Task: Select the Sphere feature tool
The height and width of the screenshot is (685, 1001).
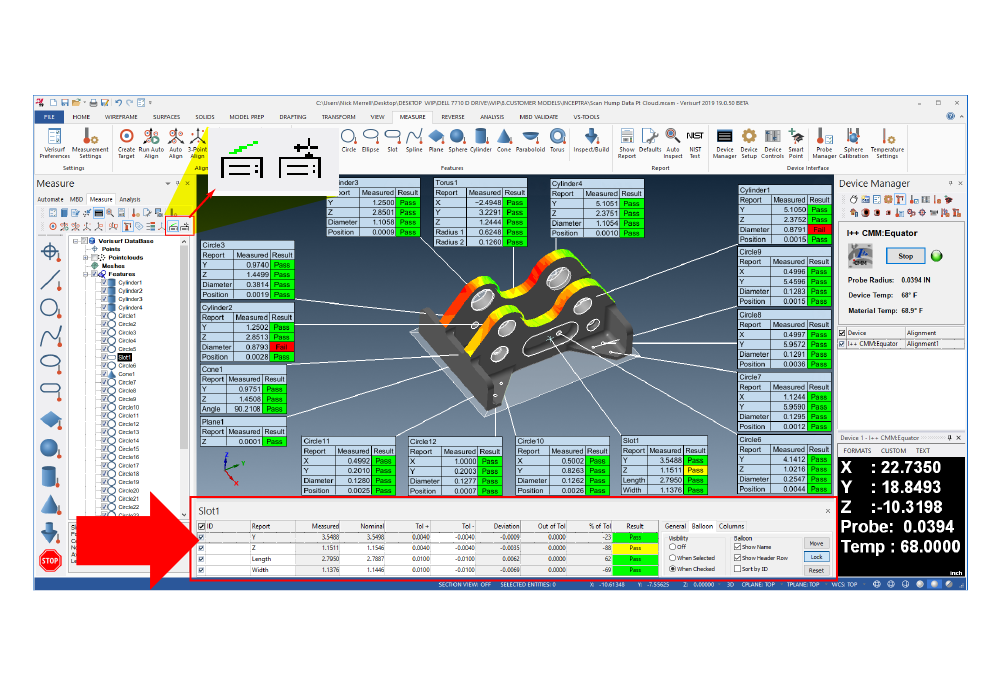Action: 457,140
